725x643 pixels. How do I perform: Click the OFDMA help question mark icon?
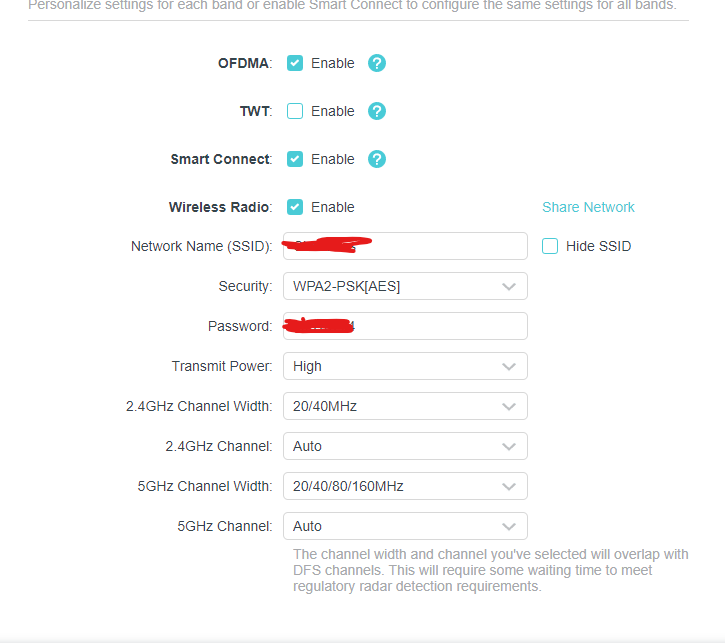click(376, 63)
